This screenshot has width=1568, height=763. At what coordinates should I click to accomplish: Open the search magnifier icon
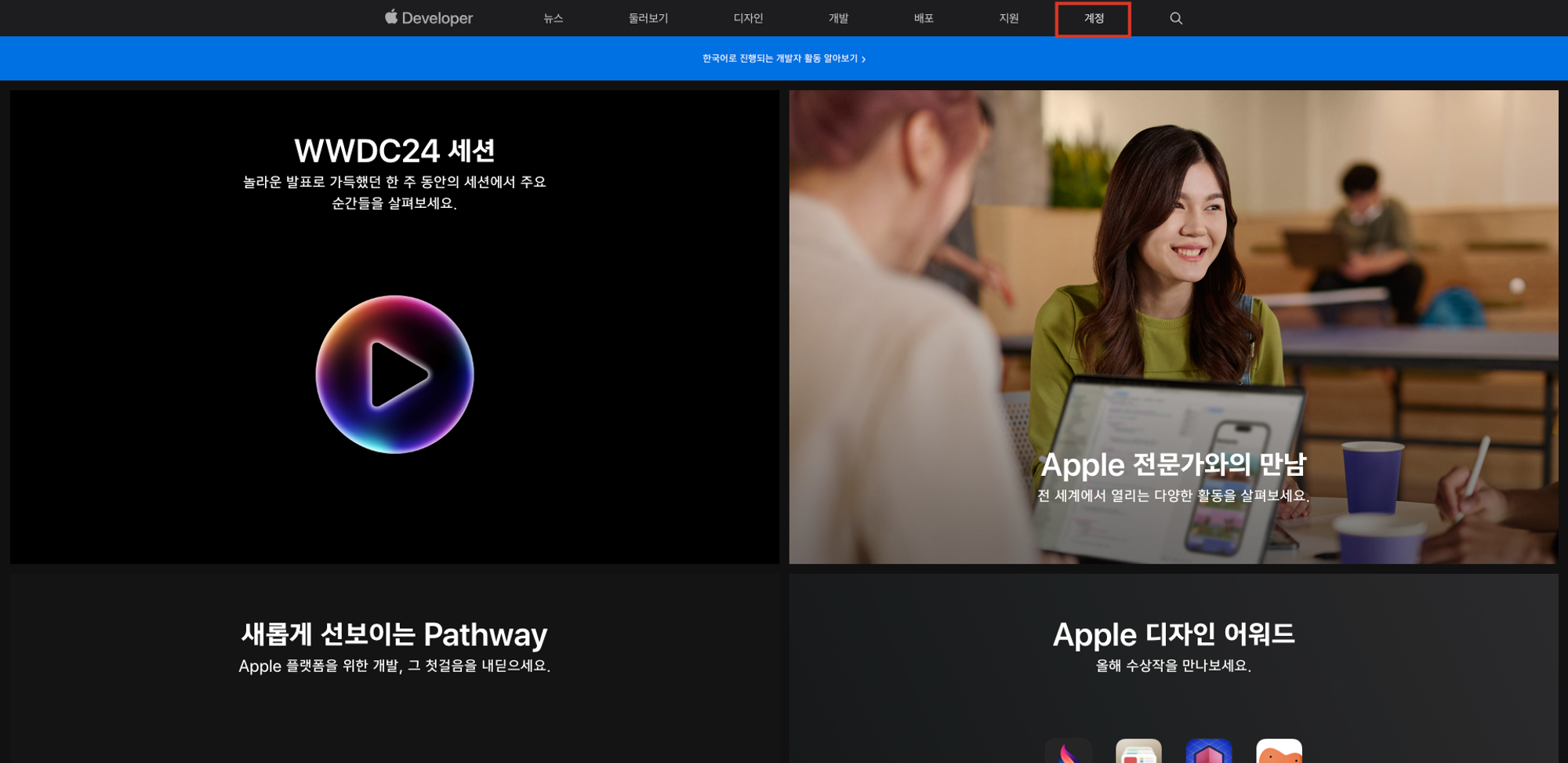tap(1176, 18)
